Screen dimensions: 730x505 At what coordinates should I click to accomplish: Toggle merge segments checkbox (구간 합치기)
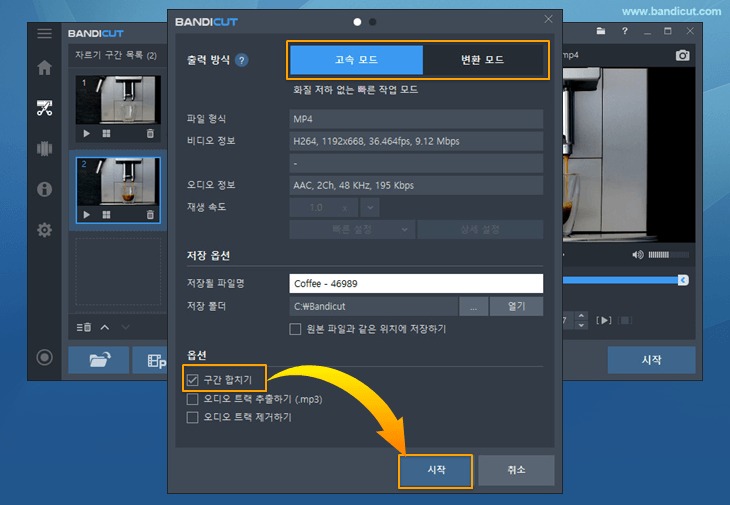[192, 380]
